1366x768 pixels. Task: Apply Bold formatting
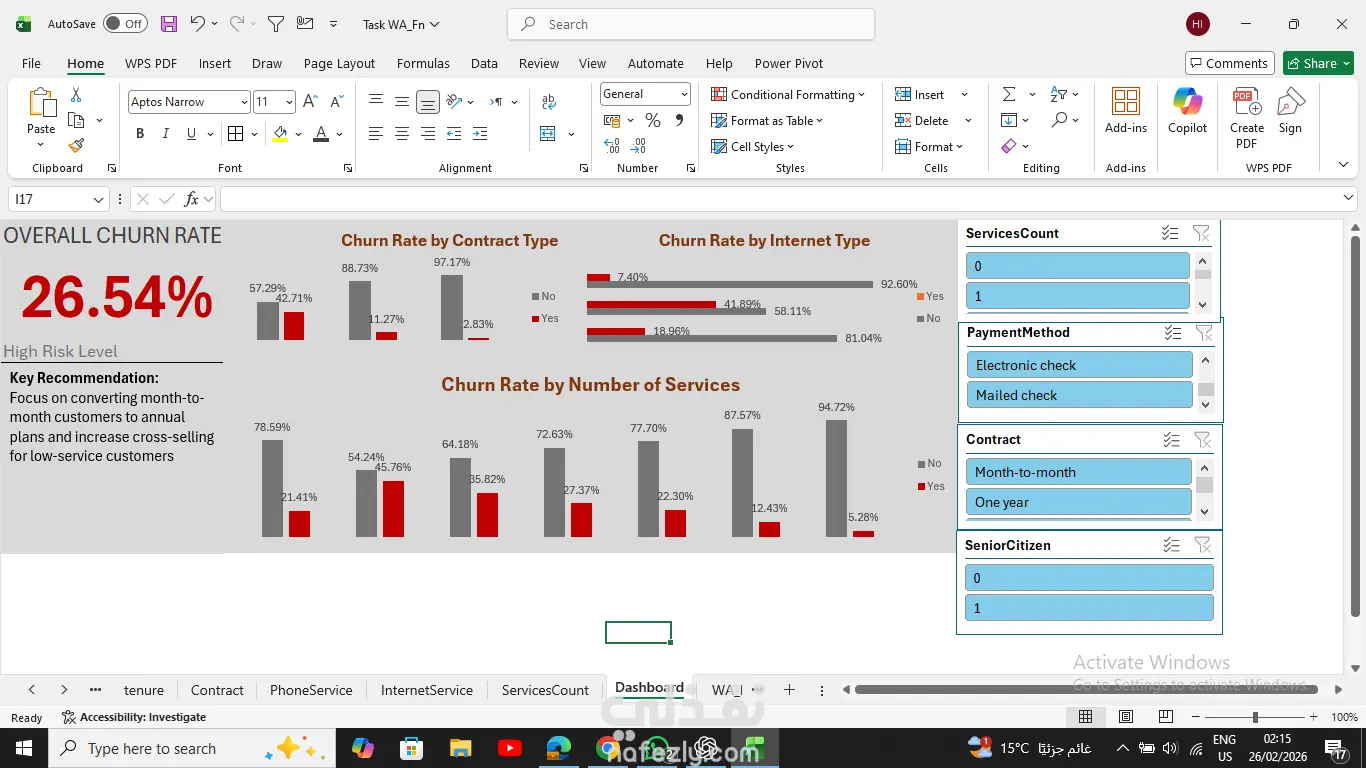(140, 134)
